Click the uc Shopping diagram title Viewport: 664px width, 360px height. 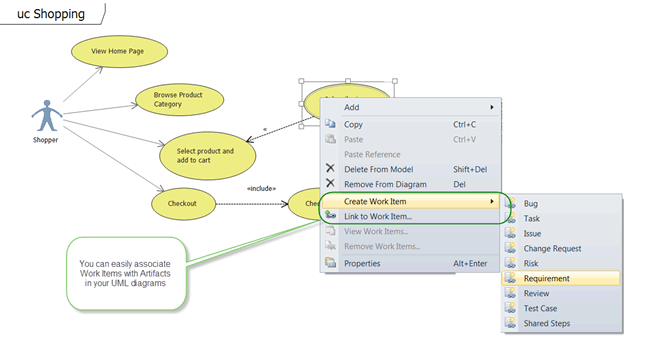[x=51, y=14]
